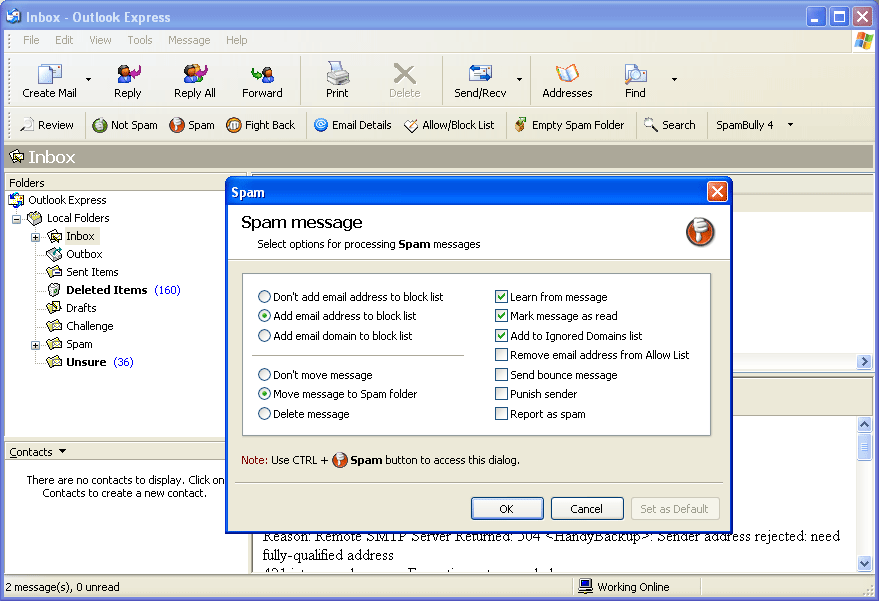Open the Addresses book icon
Image resolution: width=879 pixels, height=601 pixels.
pyautogui.click(x=567, y=73)
